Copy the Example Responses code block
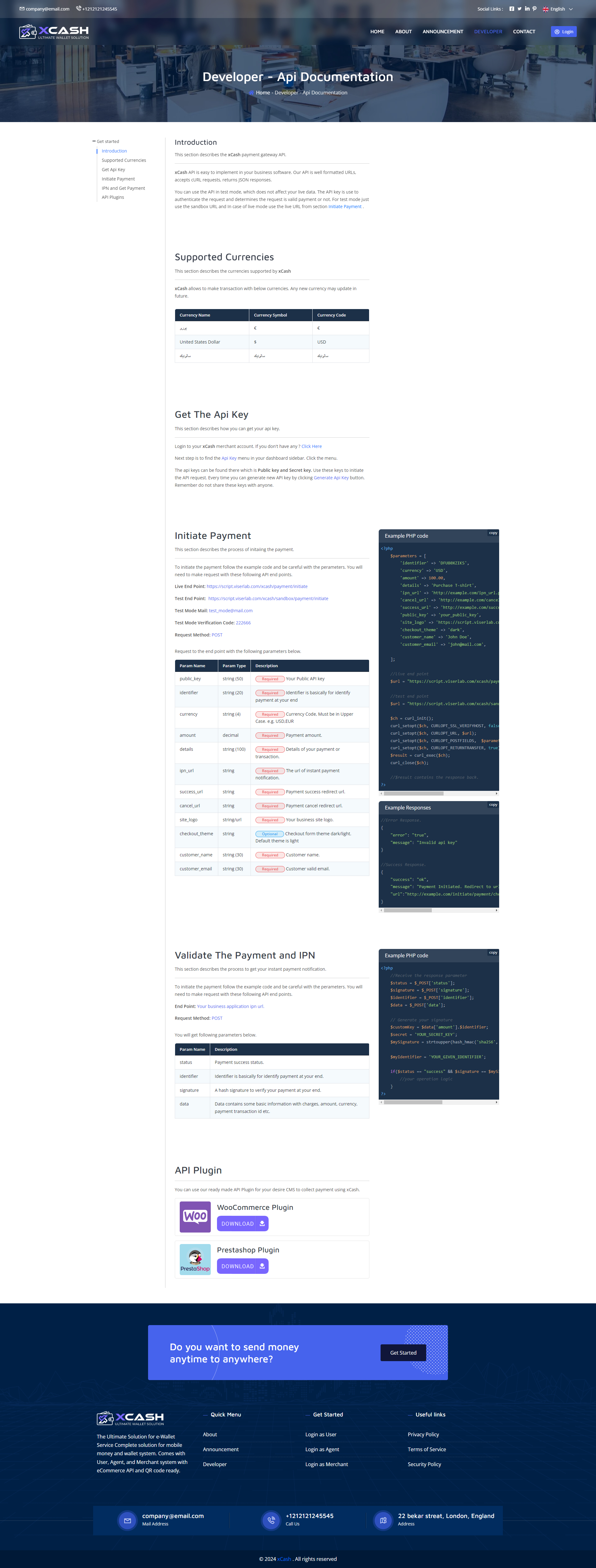Image resolution: width=596 pixels, height=1568 pixels. [x=493, y=805]
